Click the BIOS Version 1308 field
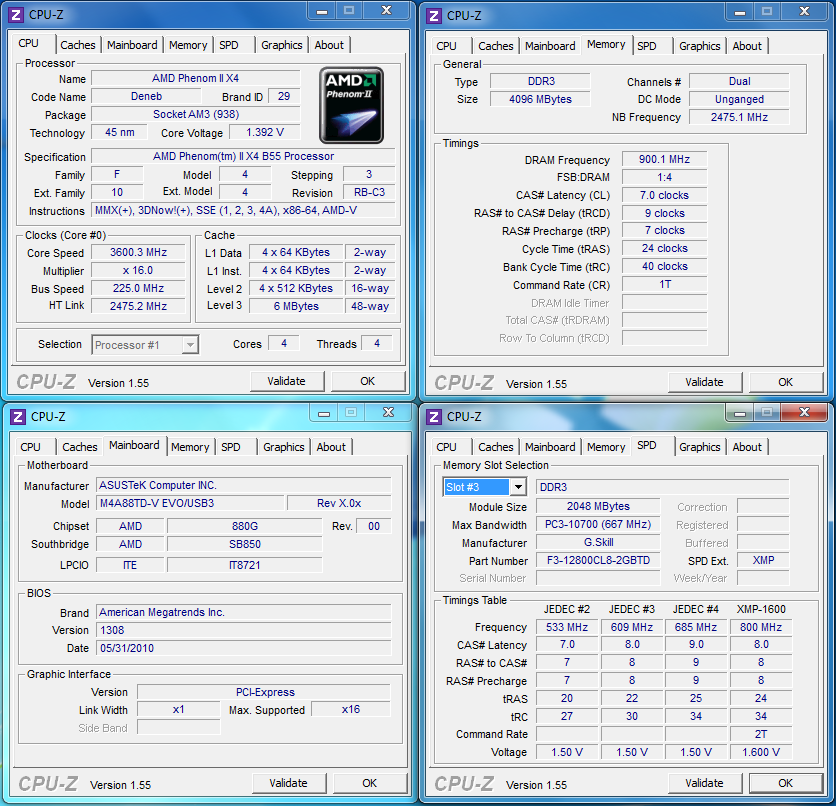836x806 pixels. tap(244, 630)
